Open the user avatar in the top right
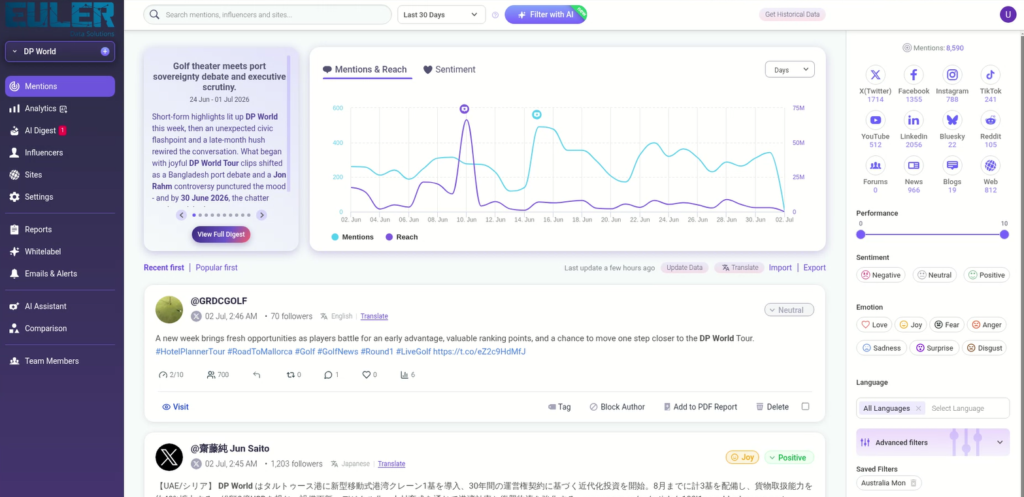Image resolution: width=1024 pixels, height=497 pixels. (1008, 14)
